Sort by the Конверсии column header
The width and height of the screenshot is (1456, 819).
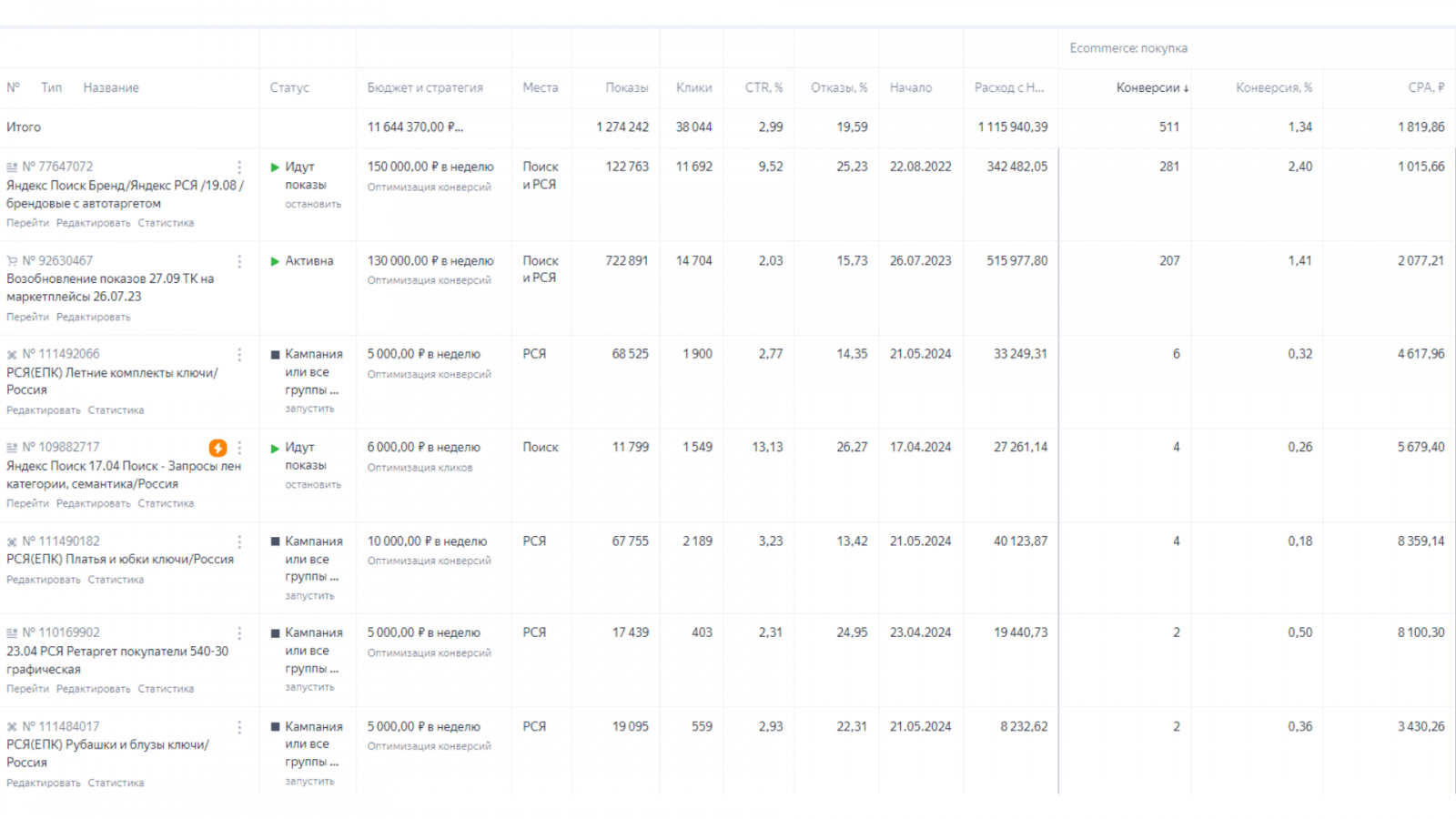pyautogui.click(x=1151, y=88)
